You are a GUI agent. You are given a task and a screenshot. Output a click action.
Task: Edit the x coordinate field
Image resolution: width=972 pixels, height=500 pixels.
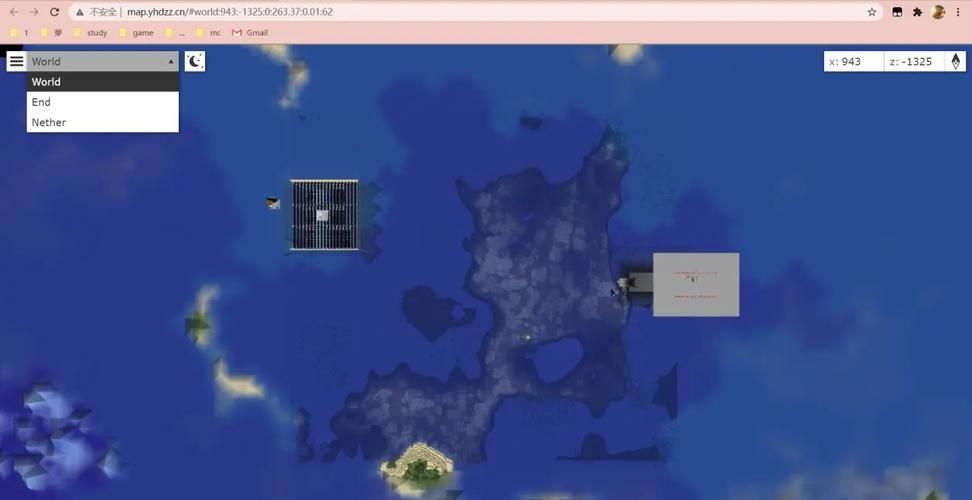854,61
